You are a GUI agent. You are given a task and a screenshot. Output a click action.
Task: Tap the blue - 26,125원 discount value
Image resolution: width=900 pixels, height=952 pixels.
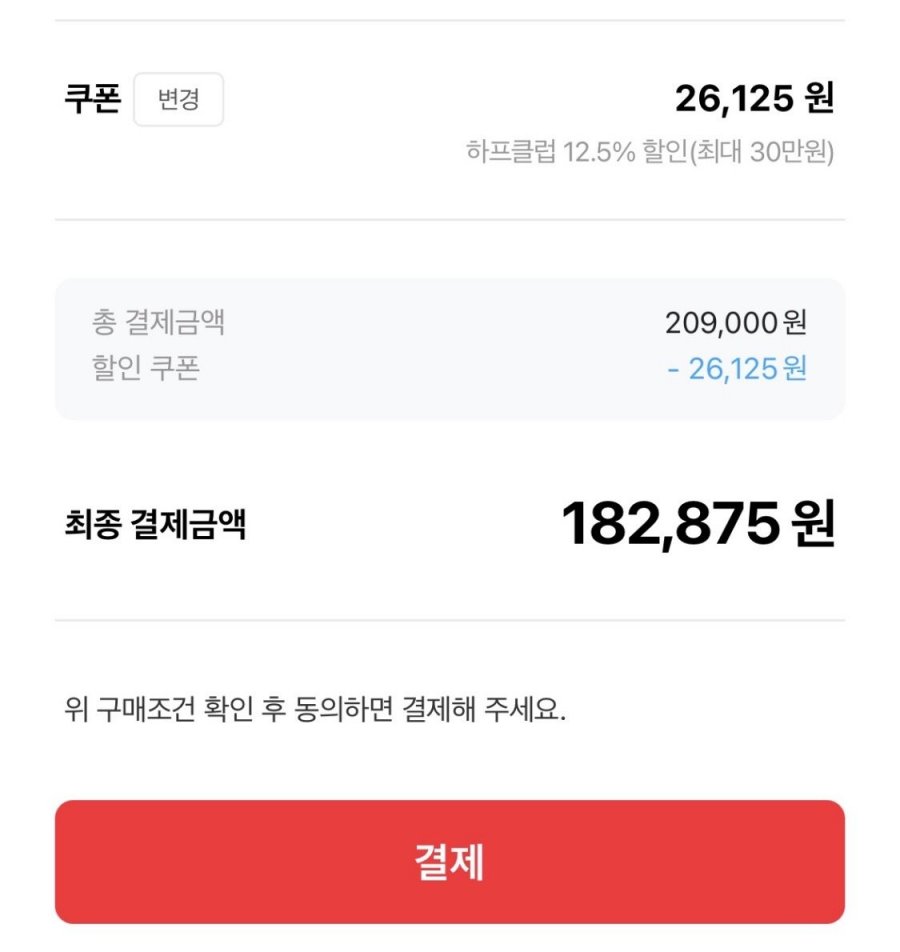coord(736,369)
